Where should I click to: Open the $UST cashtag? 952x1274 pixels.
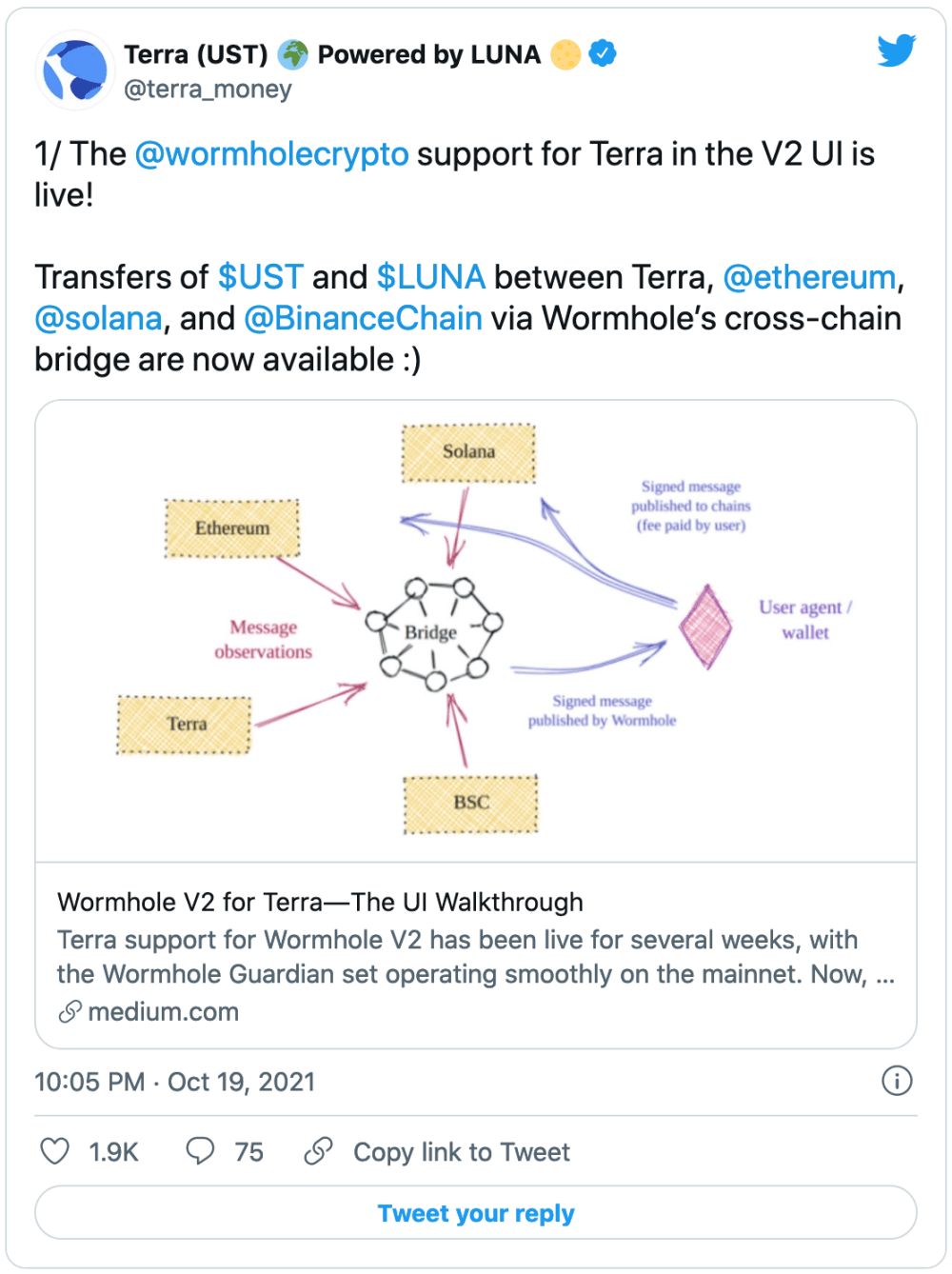pyautogui.click(x=261, y=277)
